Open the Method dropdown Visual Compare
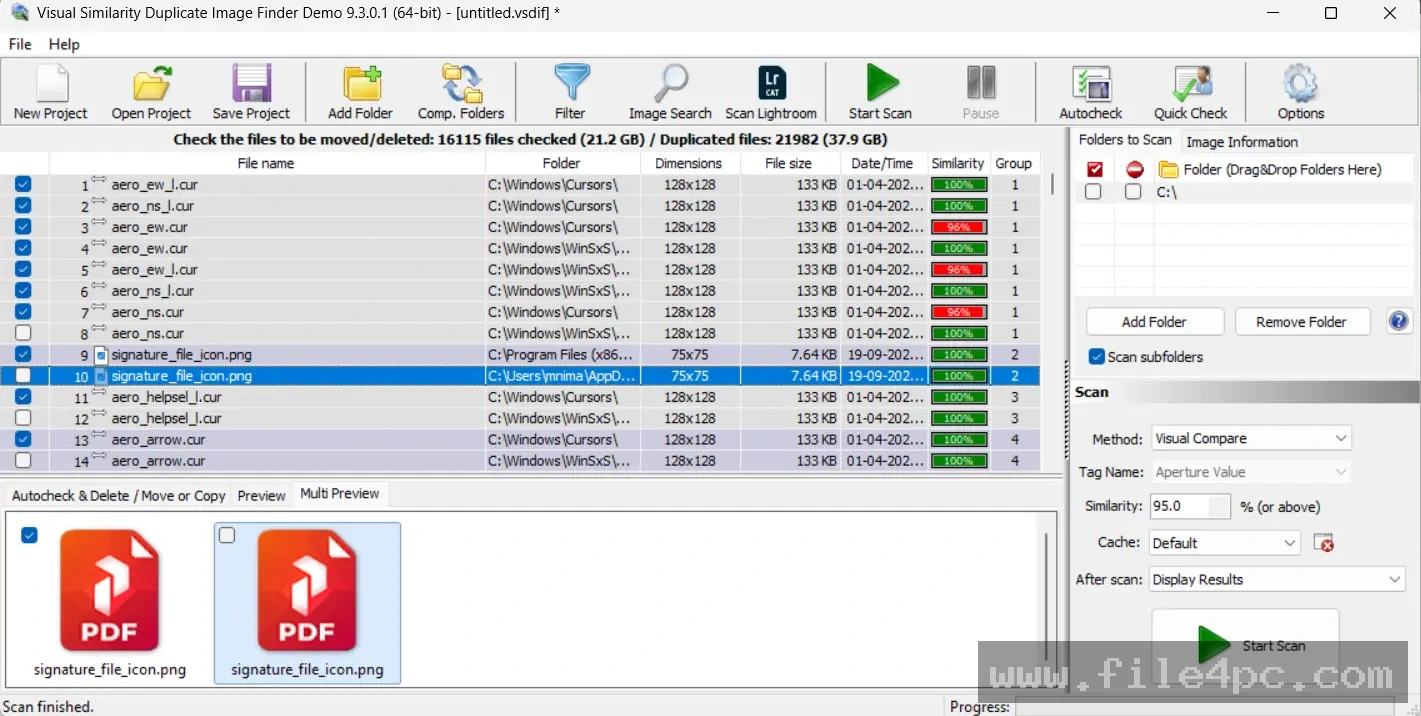 pyautogui.click(x=1250, y=438)
